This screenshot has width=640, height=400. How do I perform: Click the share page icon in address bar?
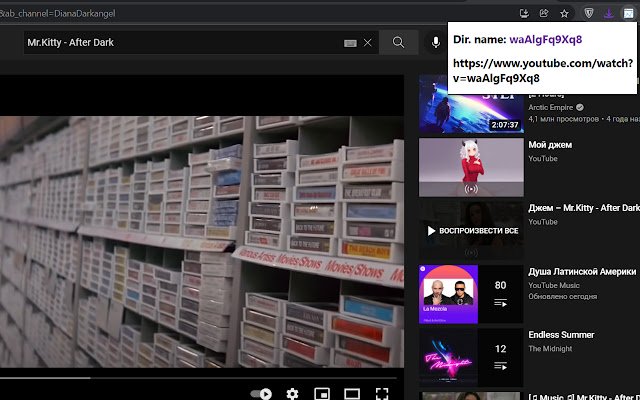544,13
